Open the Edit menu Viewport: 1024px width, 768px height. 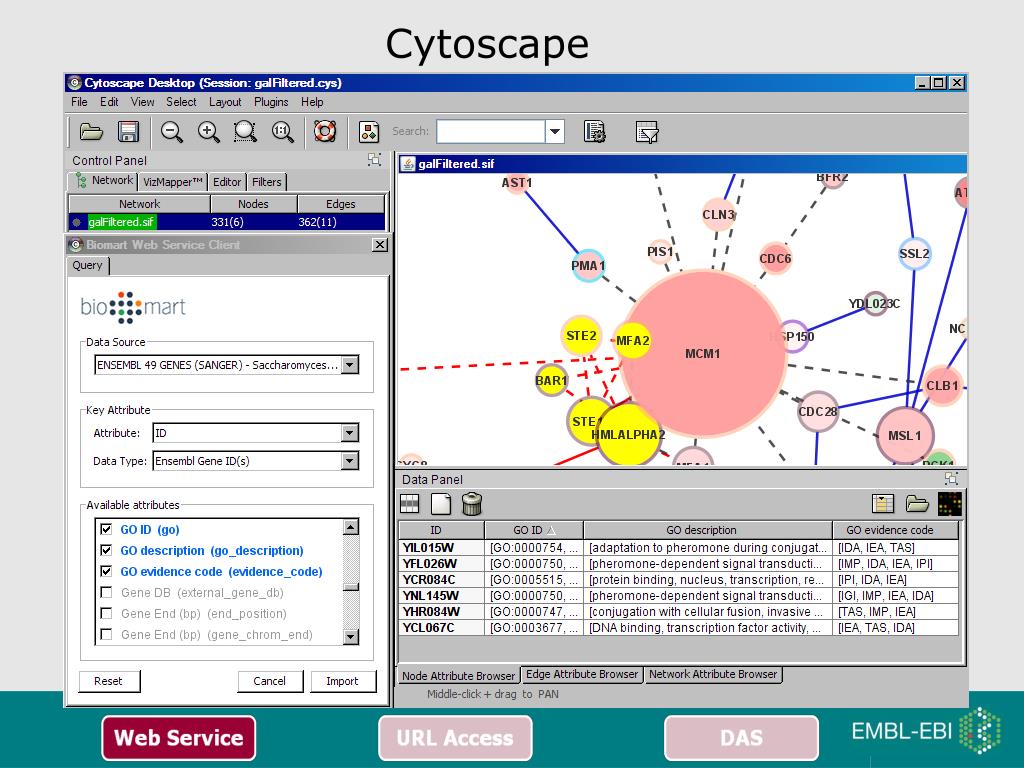pos(109,102)
